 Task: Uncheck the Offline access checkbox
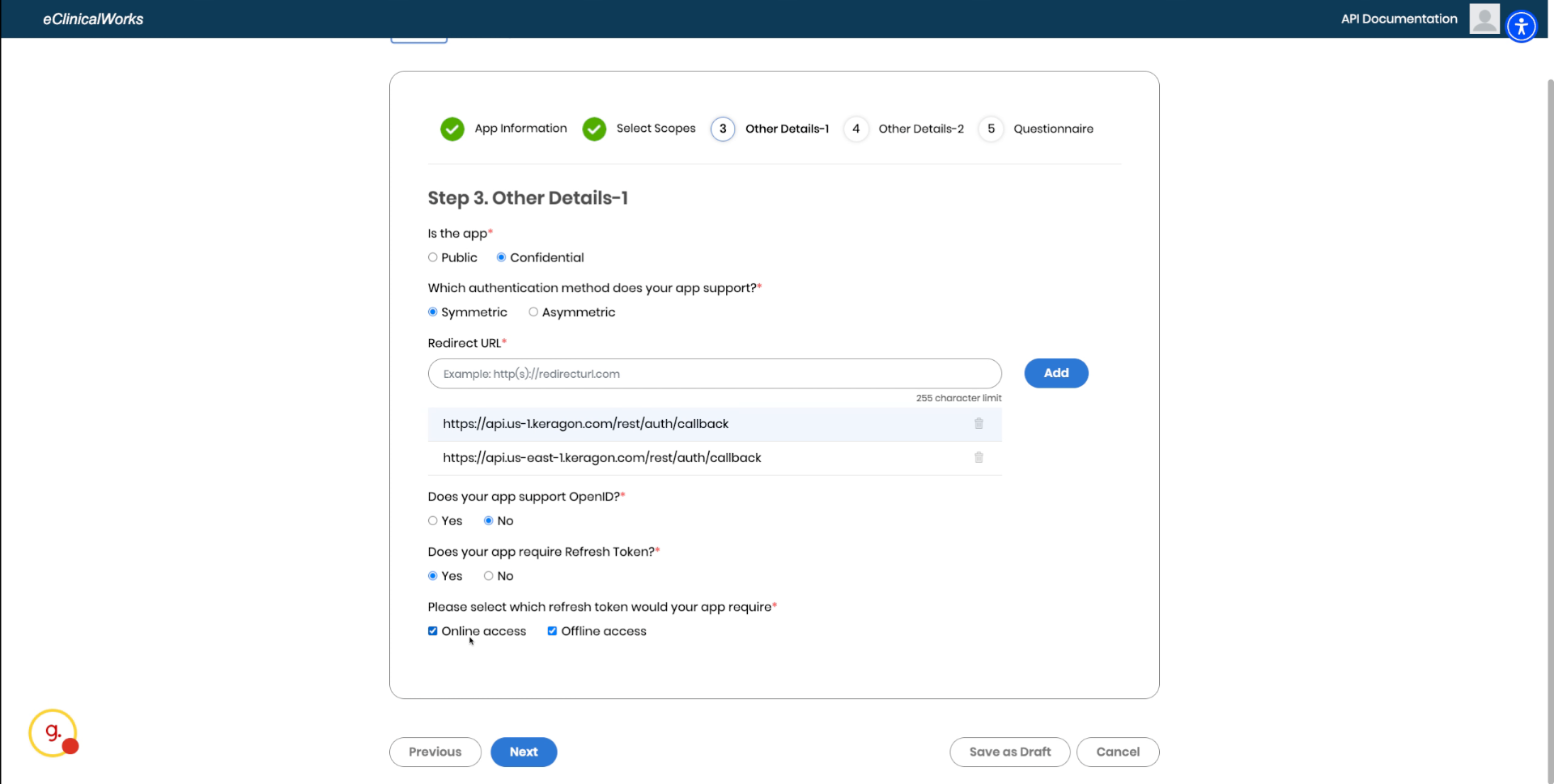tap(552, 631)
